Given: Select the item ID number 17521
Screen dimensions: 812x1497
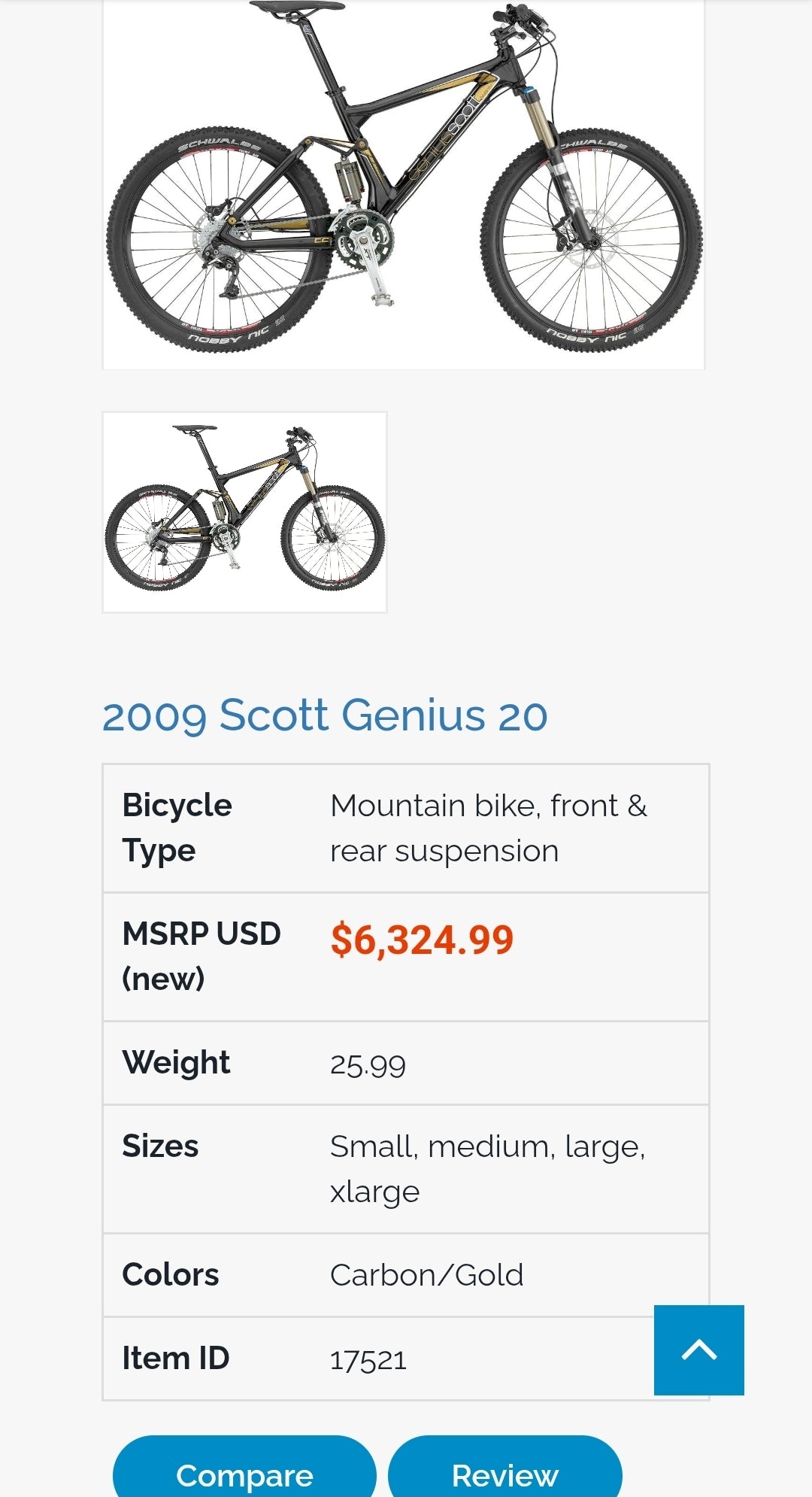Looking at the screenshot, I should 368,1360.
